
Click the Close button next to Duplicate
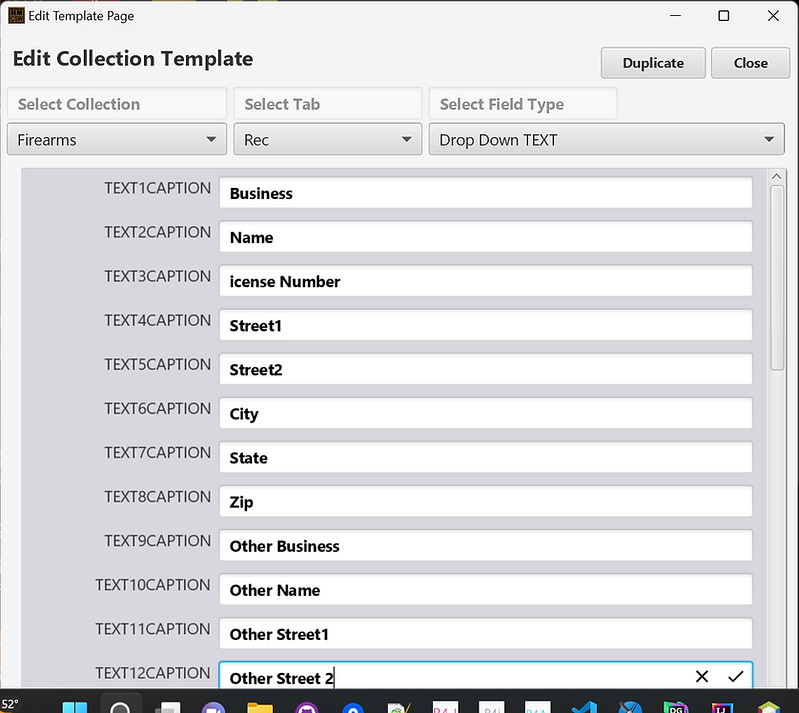pos(750,63)
